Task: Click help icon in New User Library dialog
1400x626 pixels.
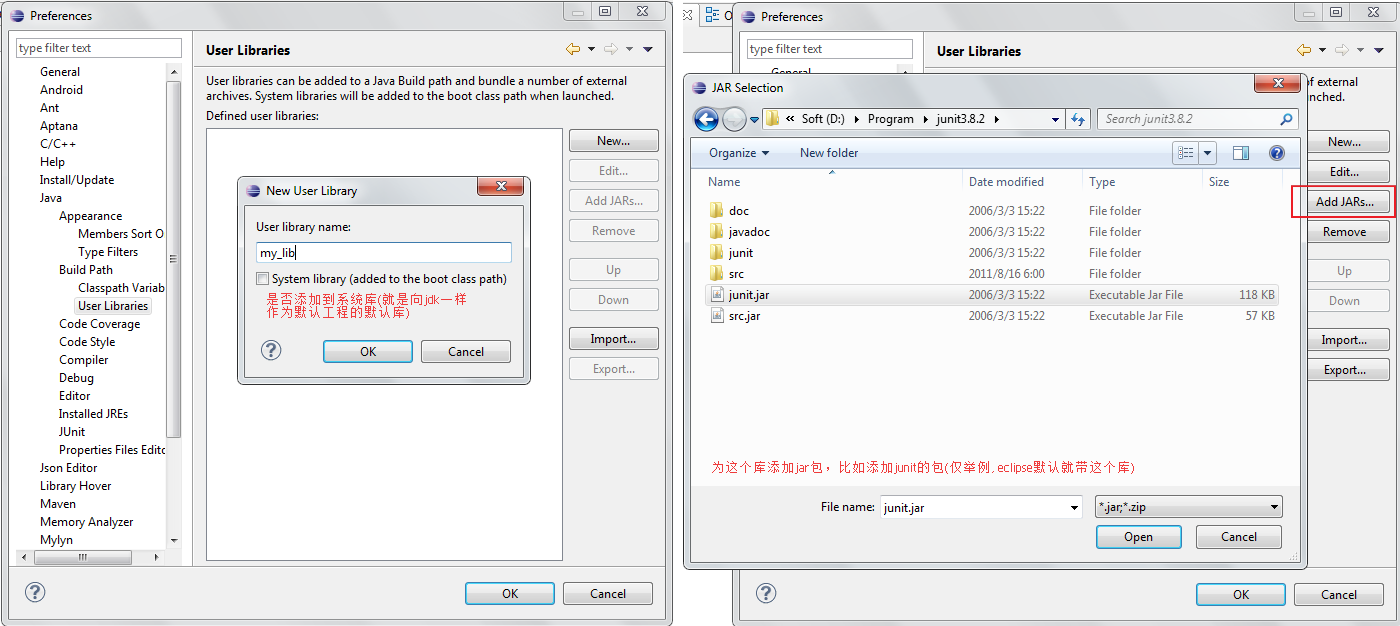Action: pyautogui.click(x=270, y=350)
